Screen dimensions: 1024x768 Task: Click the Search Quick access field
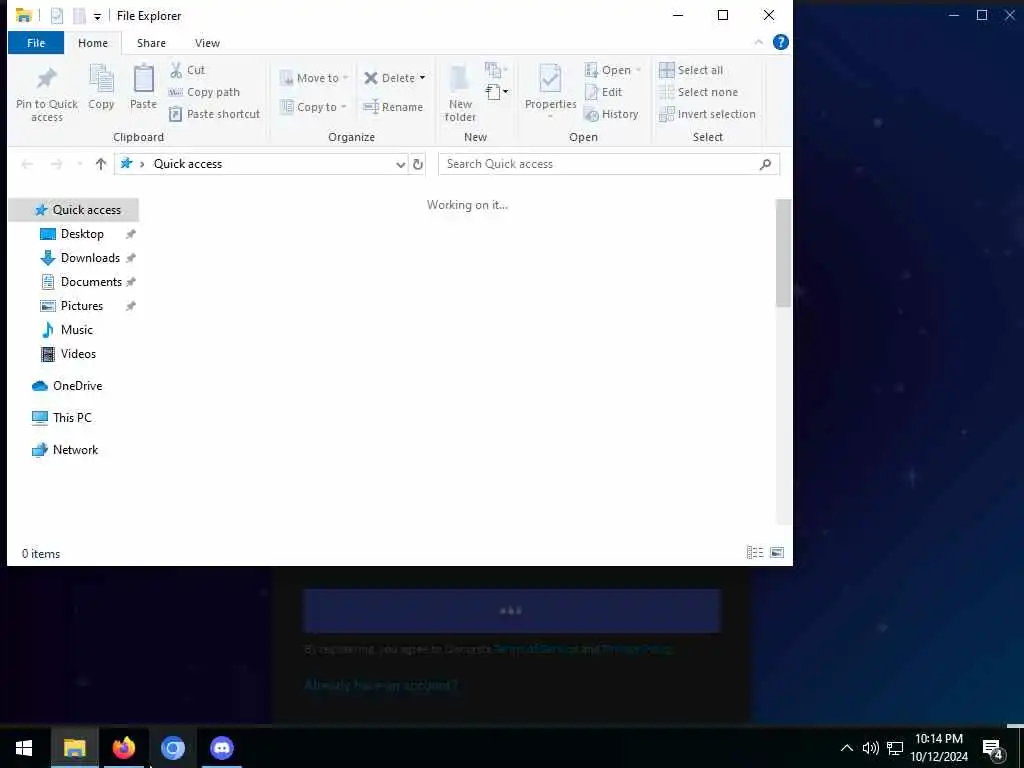(609, 164)
